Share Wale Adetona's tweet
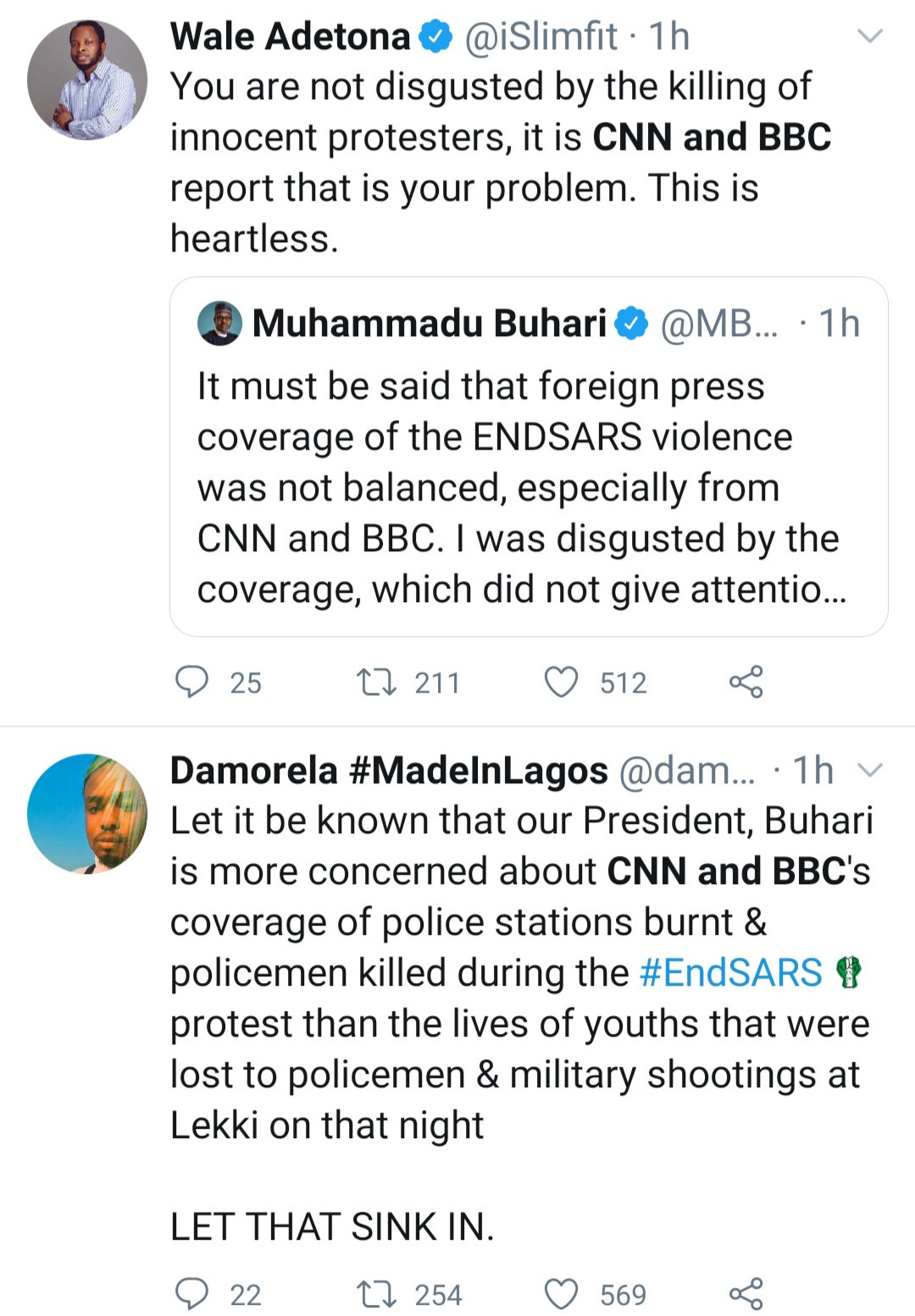 point(746,682)
